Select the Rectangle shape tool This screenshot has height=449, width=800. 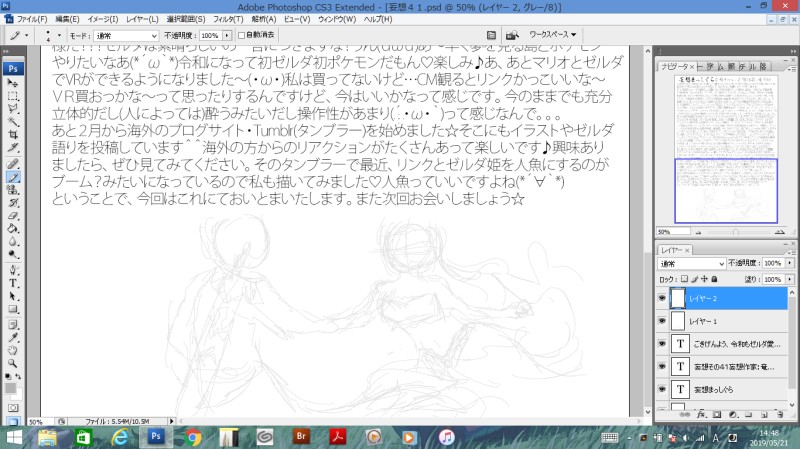13,309
